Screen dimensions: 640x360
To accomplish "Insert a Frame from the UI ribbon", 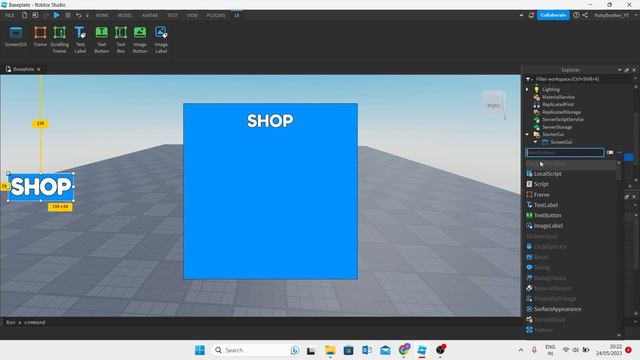I will click(40, 37).
